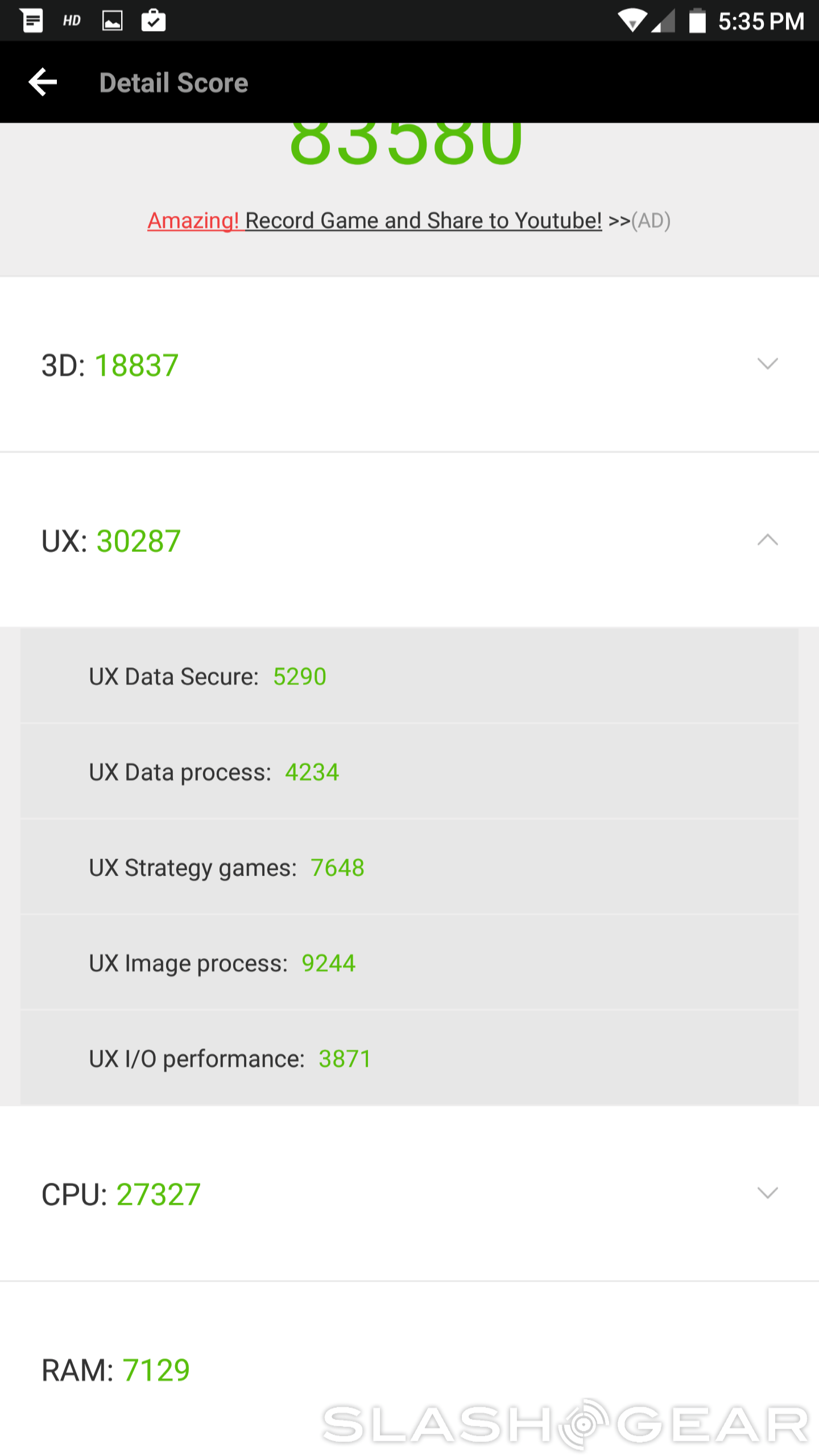Viewport: 819px width, 1456px height.
Task: Tap the red Amazing! link text
Action: point(193,221)
